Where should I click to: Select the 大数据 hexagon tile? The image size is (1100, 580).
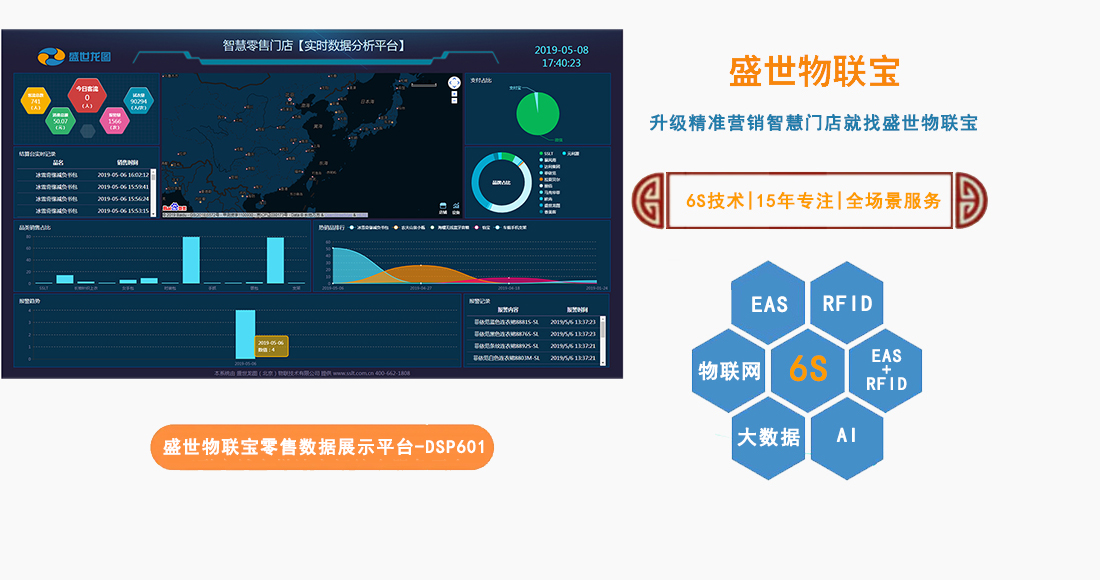pos(768,438)
